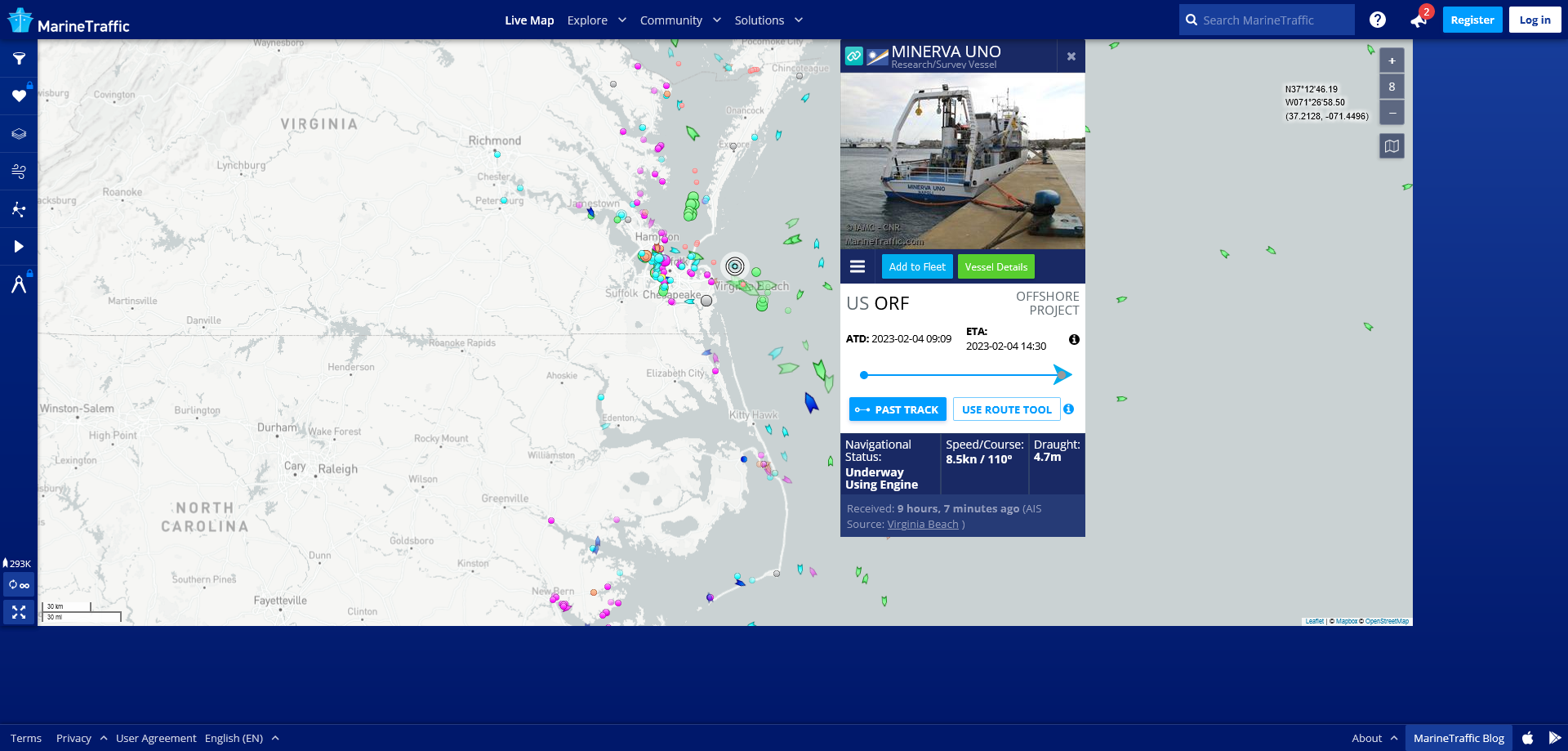Open the notifications megaphone icon
The height and width of the screenshot is (751, 1568).
[x=1418, y=20]
